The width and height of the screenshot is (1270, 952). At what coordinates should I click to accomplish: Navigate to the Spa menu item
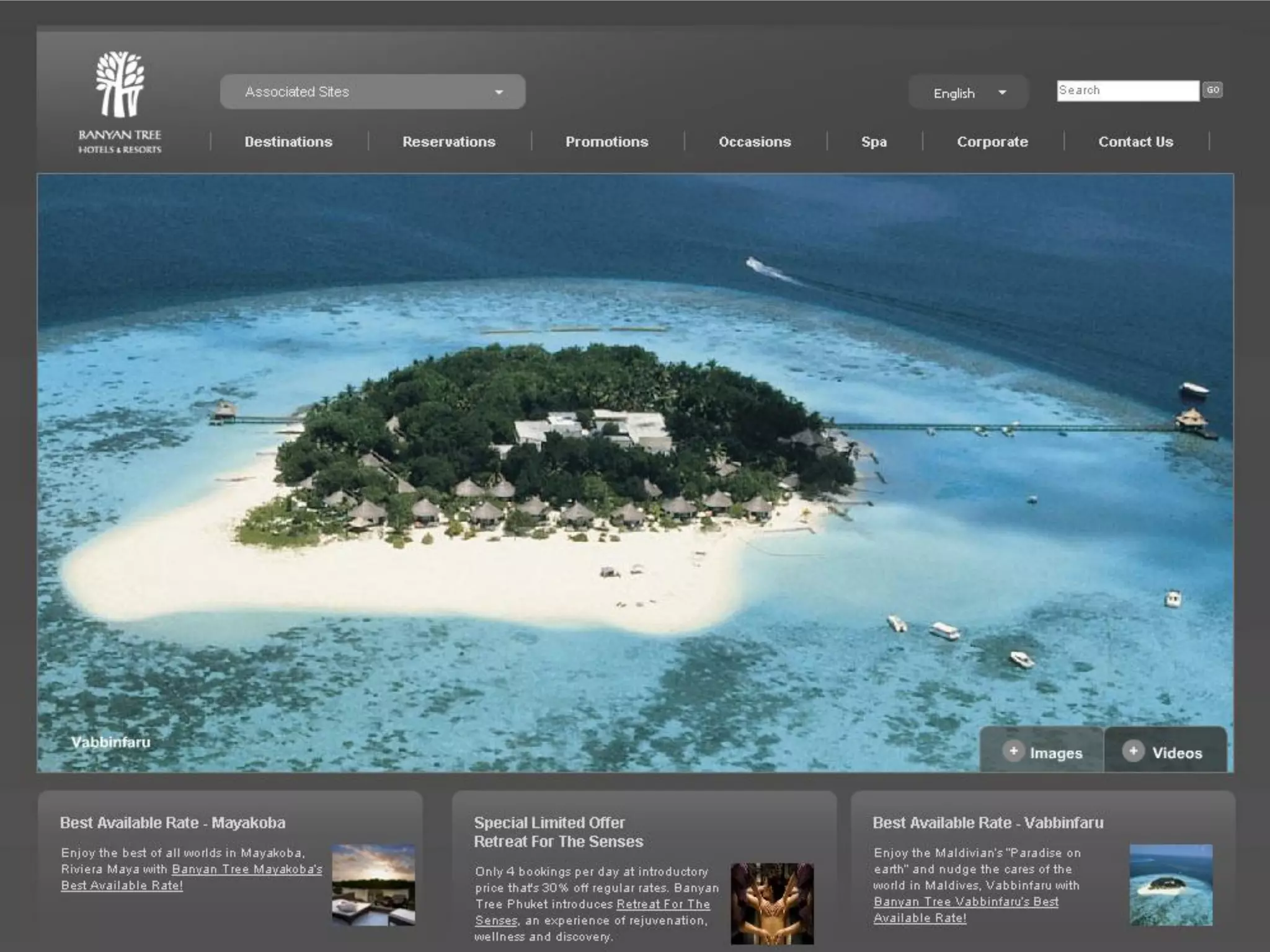pos(874,142)
